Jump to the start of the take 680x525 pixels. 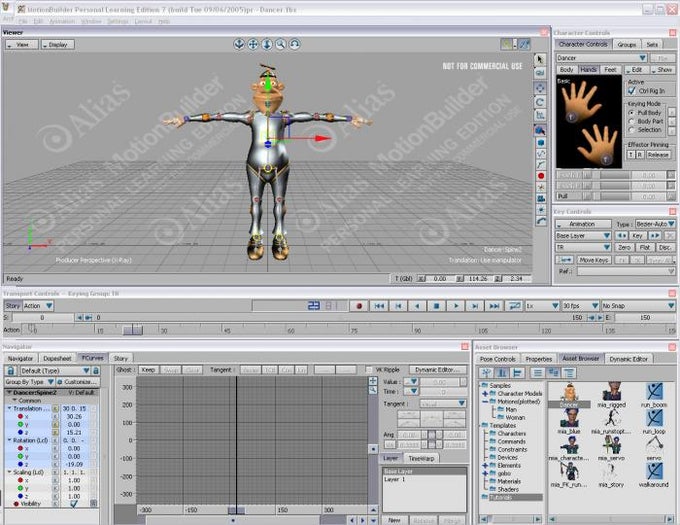click(379, 306)
